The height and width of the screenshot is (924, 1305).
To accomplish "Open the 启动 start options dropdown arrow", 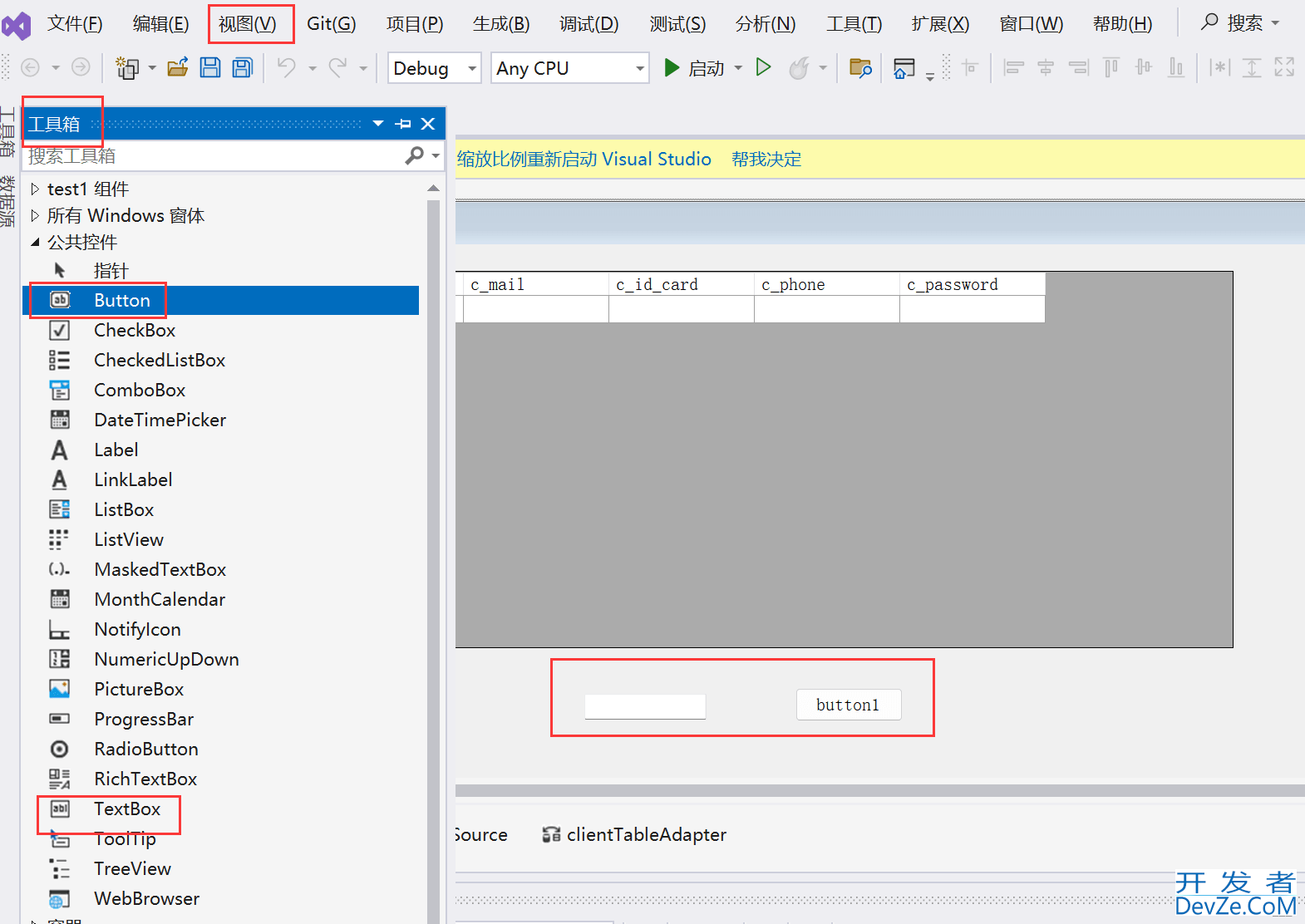I will coord(738,68).
